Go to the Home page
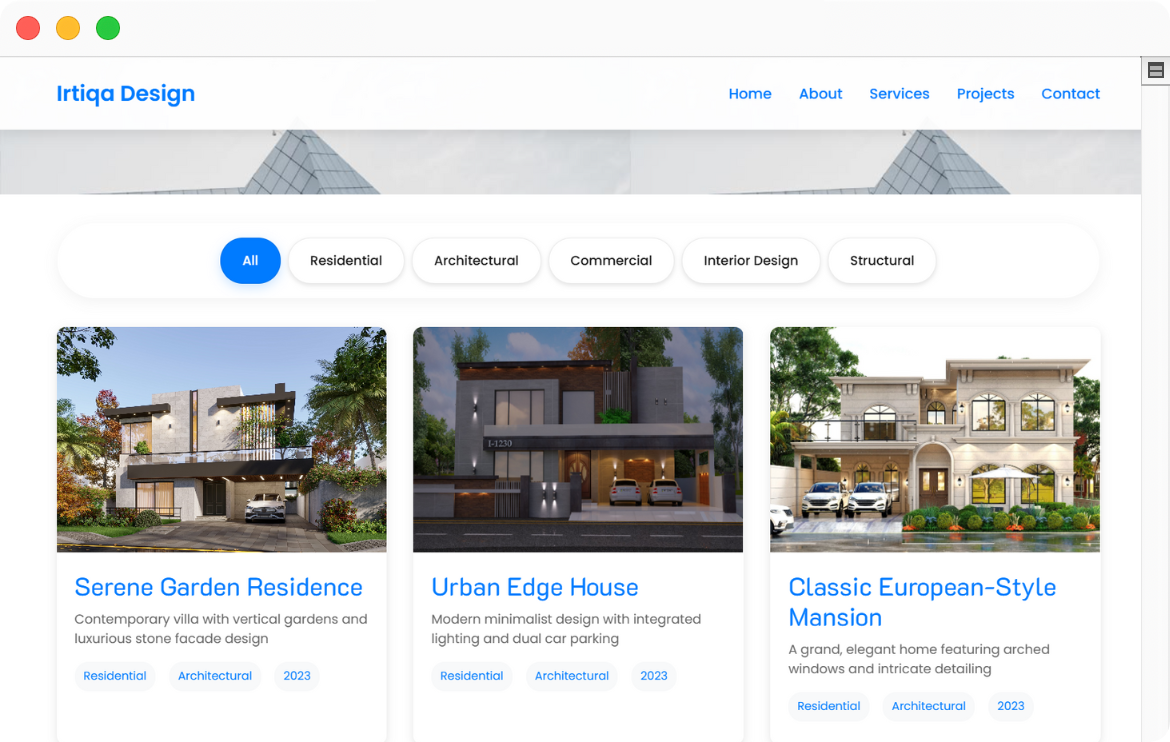 [x=750, y=94]
